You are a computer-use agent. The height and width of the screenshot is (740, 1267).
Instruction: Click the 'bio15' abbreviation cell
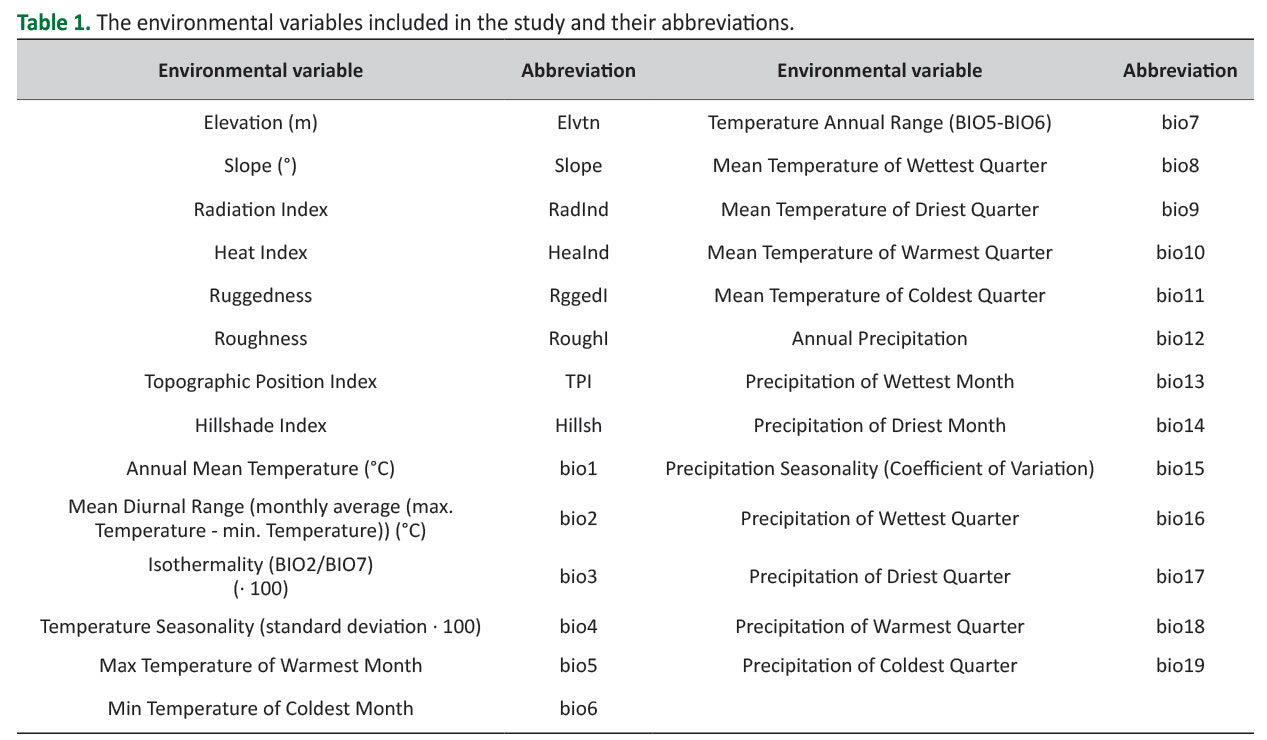pyautogui.click(x=1180, y=468)
